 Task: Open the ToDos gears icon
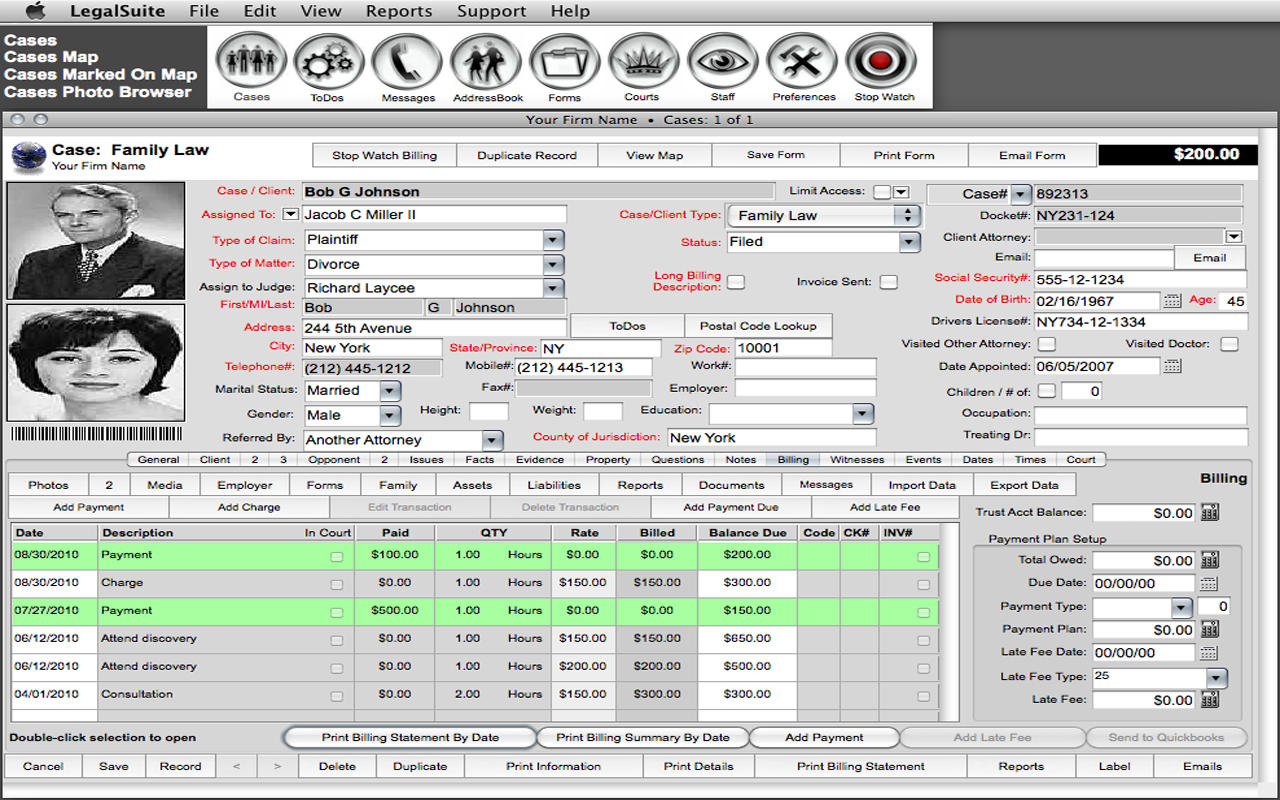tap(328, 62)
